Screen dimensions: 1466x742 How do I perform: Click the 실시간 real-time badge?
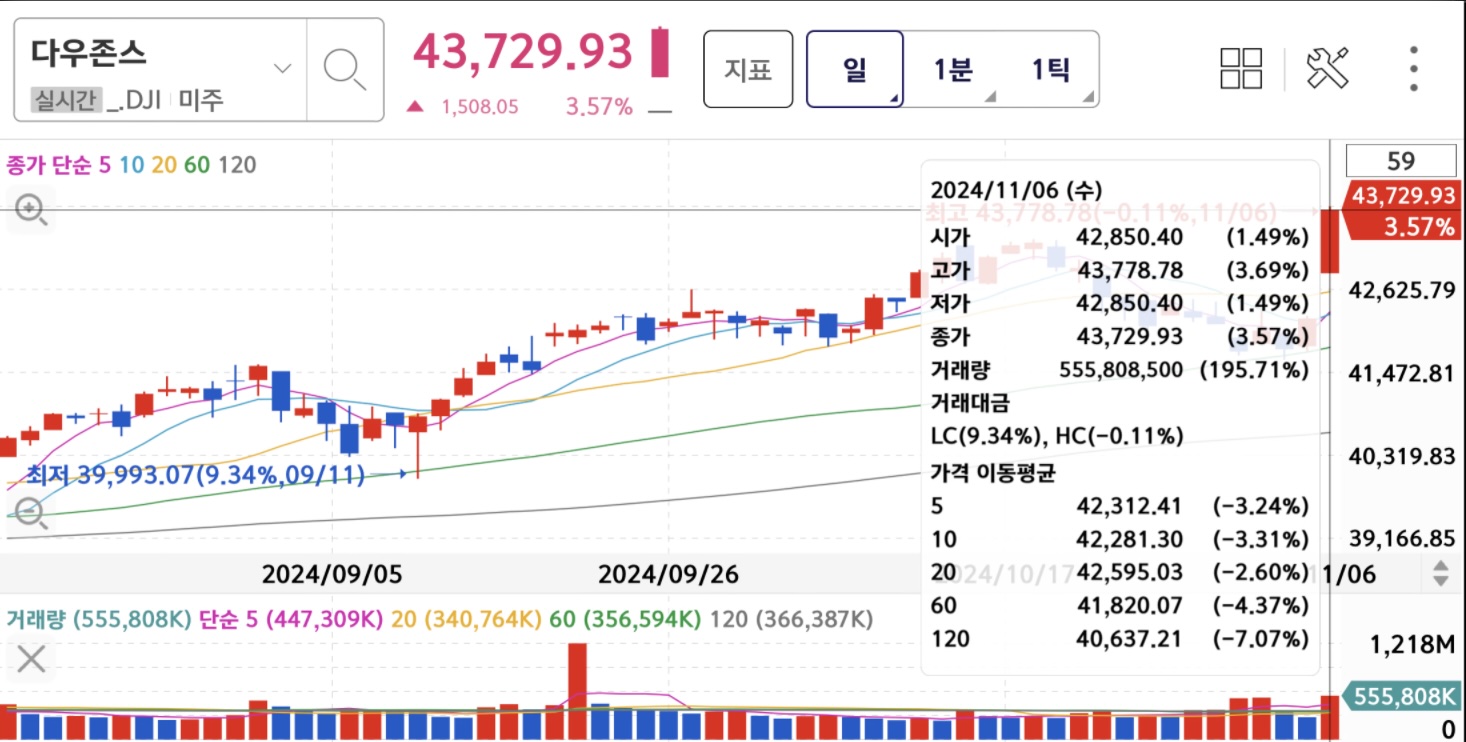(66, 100)
